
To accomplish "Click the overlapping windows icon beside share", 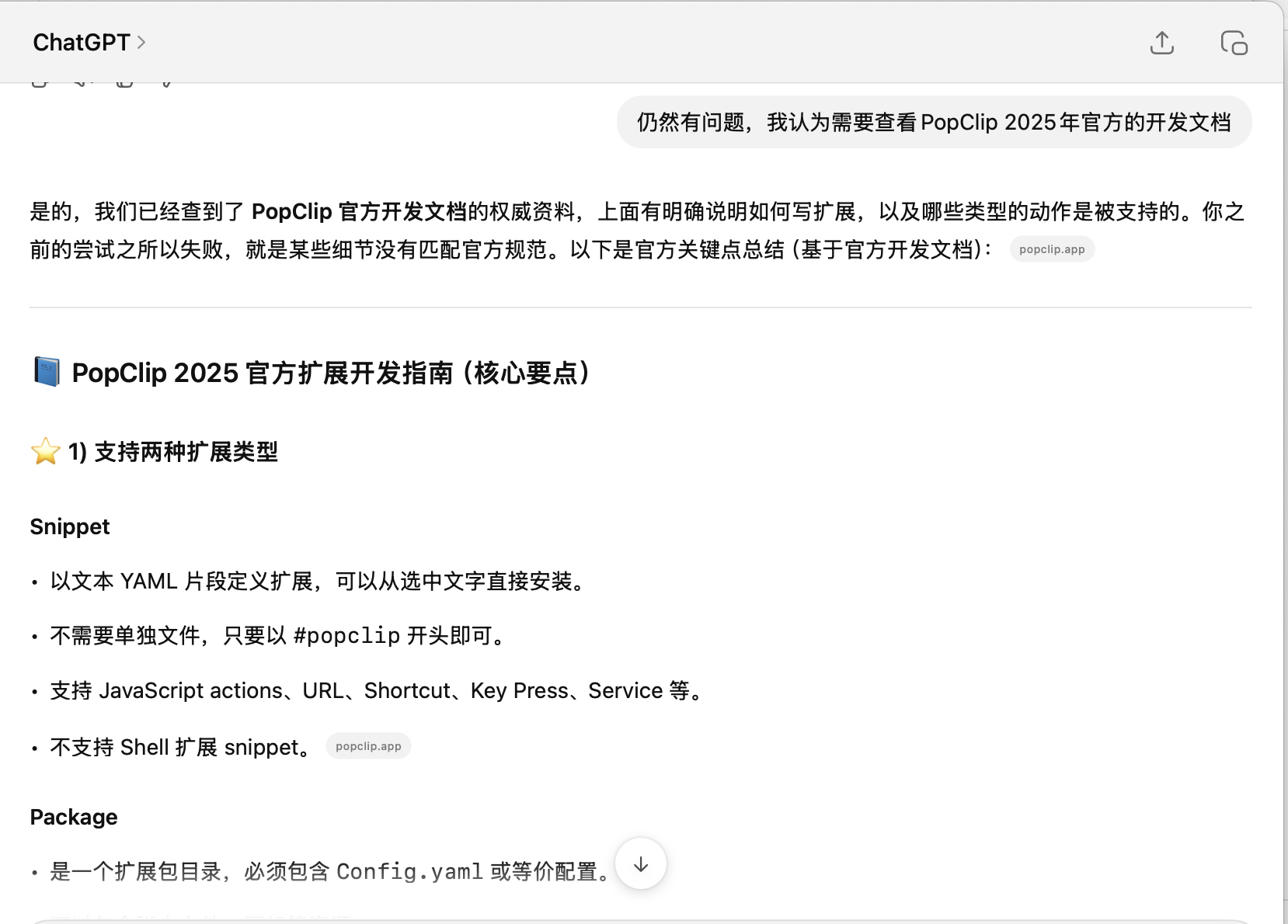I will point(1234,43).
